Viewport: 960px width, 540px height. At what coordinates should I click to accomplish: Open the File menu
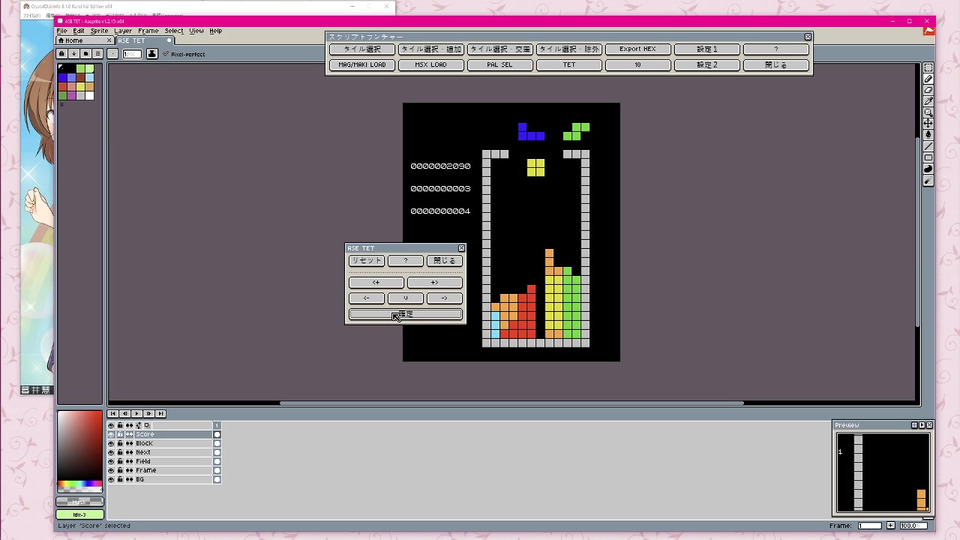(62, 31)
